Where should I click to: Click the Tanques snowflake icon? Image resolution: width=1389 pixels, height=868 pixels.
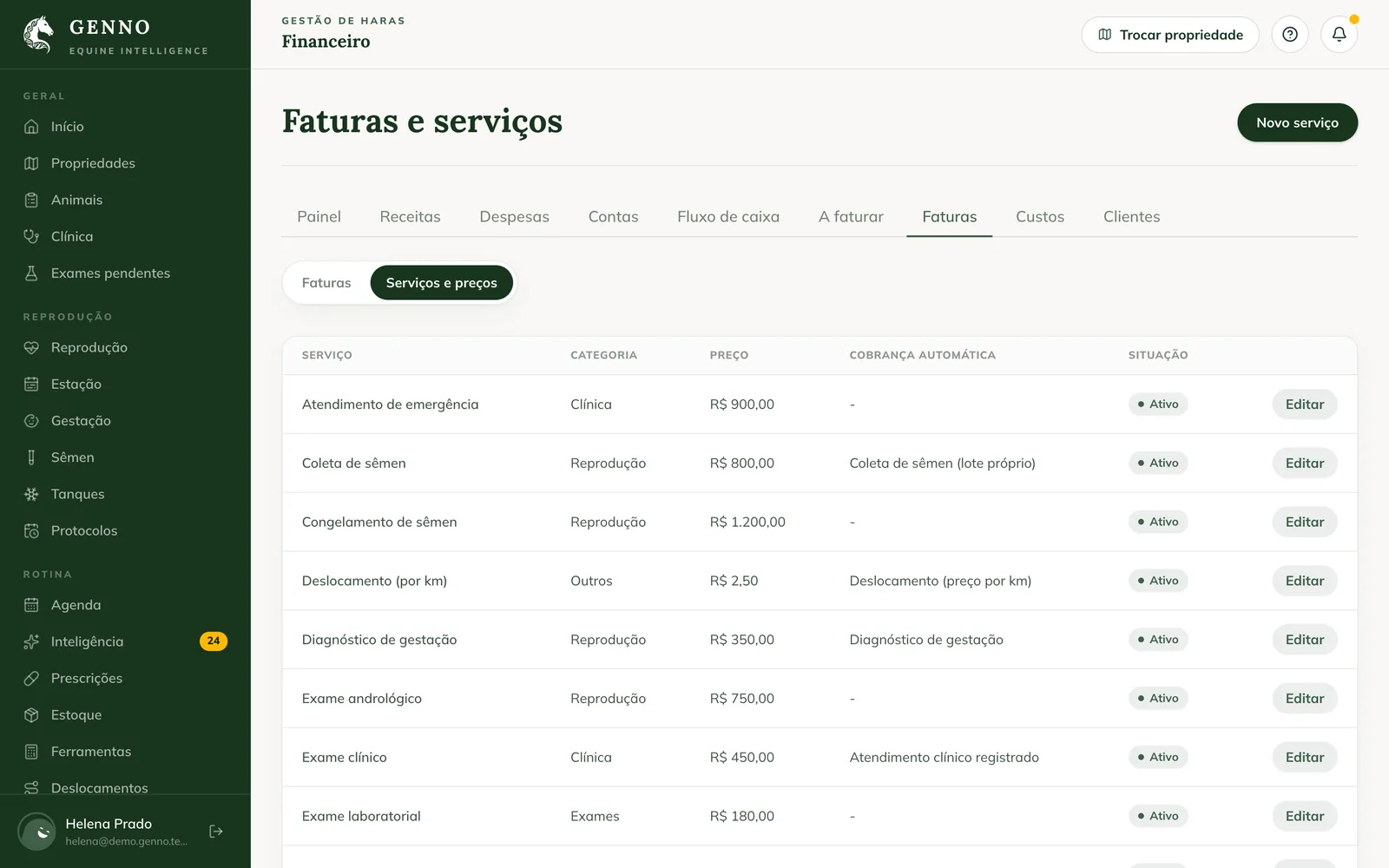point(31,494)
